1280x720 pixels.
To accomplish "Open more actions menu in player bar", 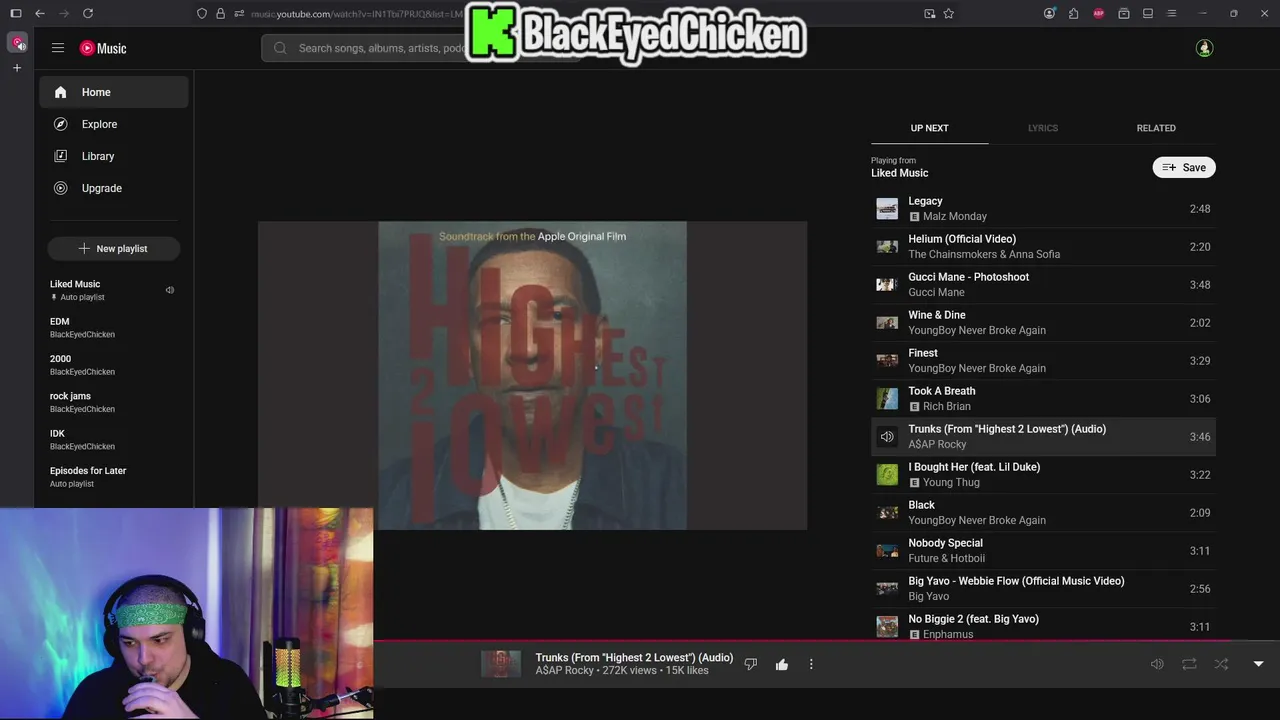I will tap(811, 664).
